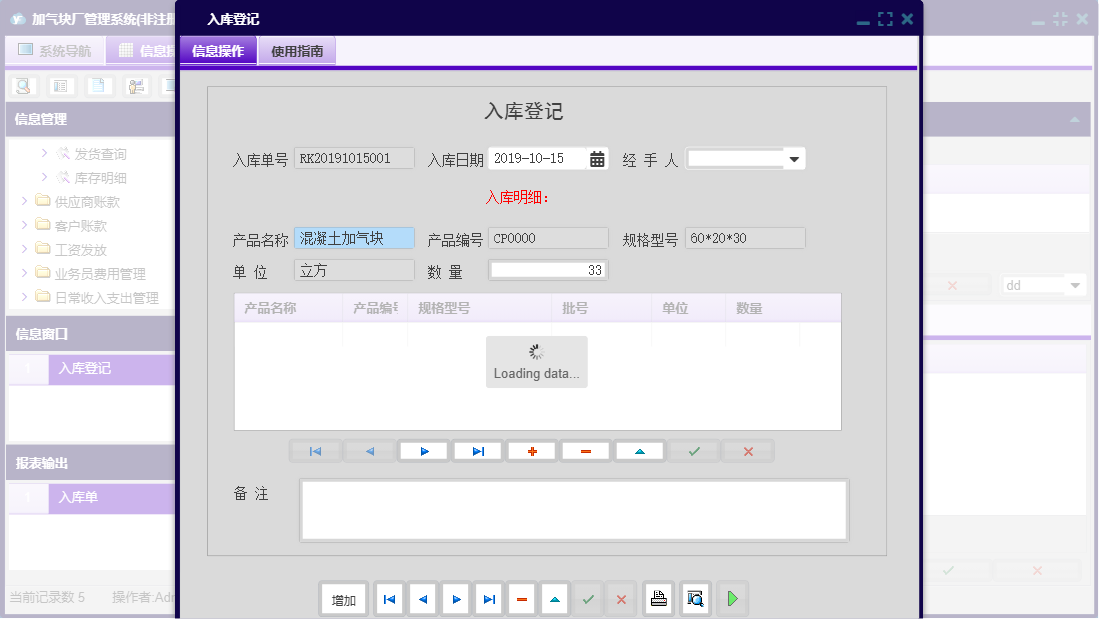The image size is (1099, 625).
Task: Click the edit triangle icon above detail grid
Action: (x=639, y=451)
